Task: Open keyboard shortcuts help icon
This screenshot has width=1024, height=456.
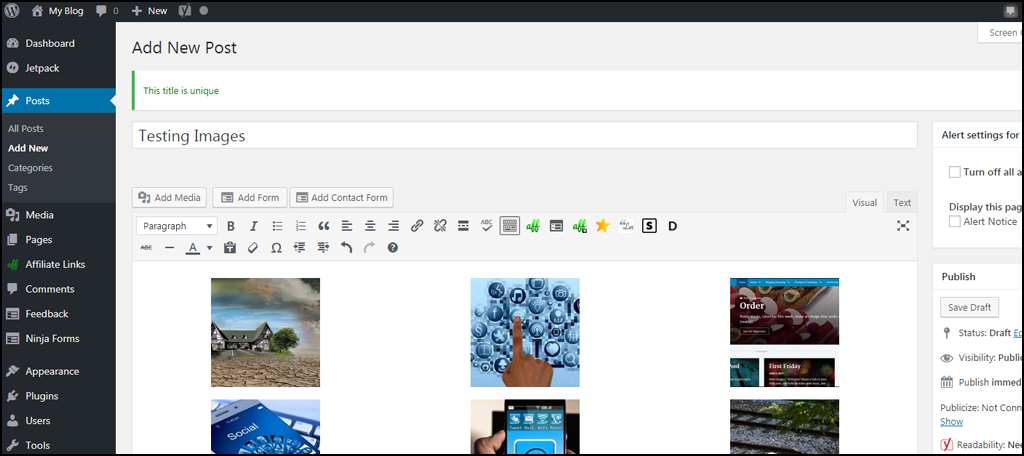Action: (x=392, y=248)
